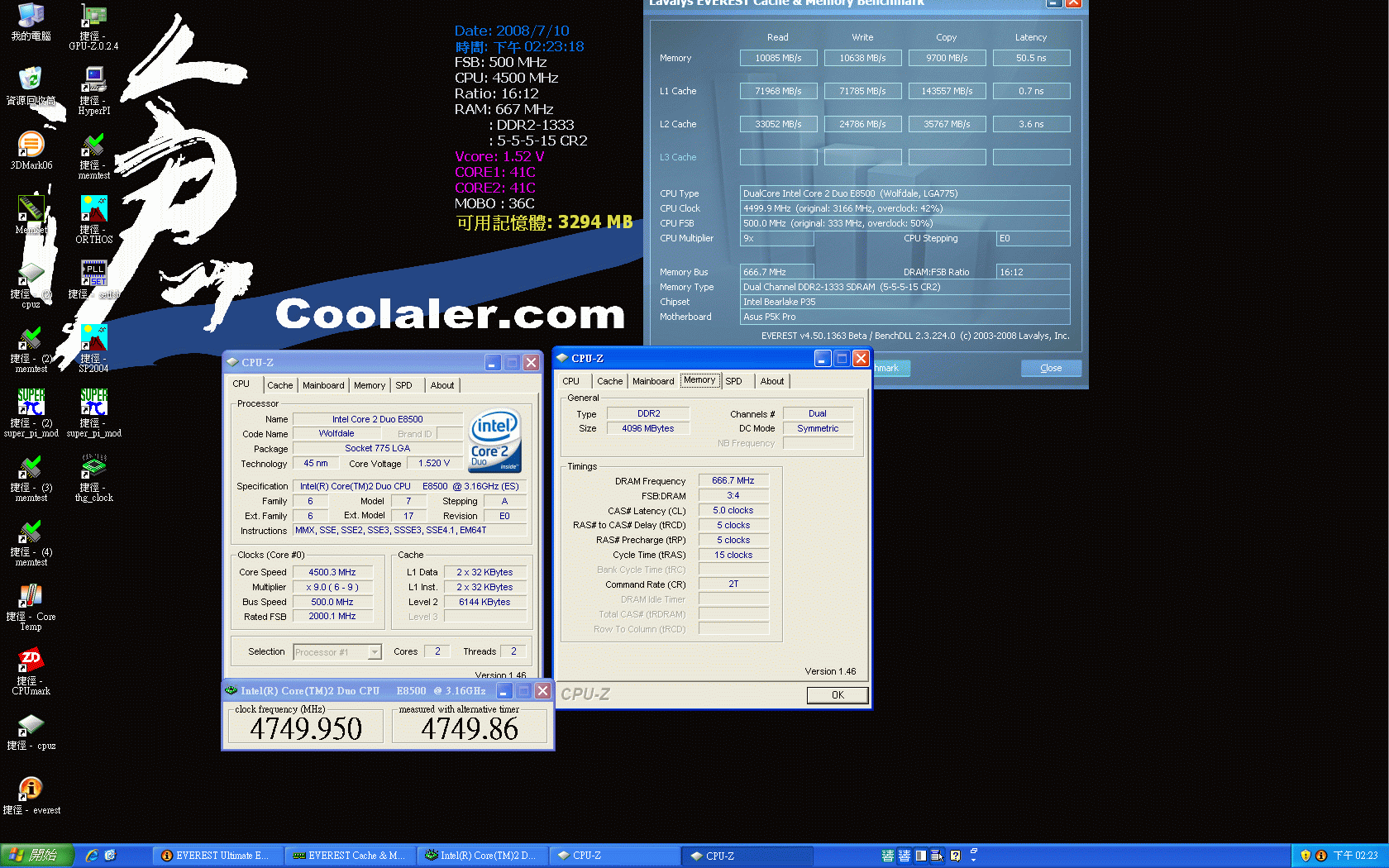
Task: Click the Chipset value Intel Bearlake P35
Action: point(905,302)
